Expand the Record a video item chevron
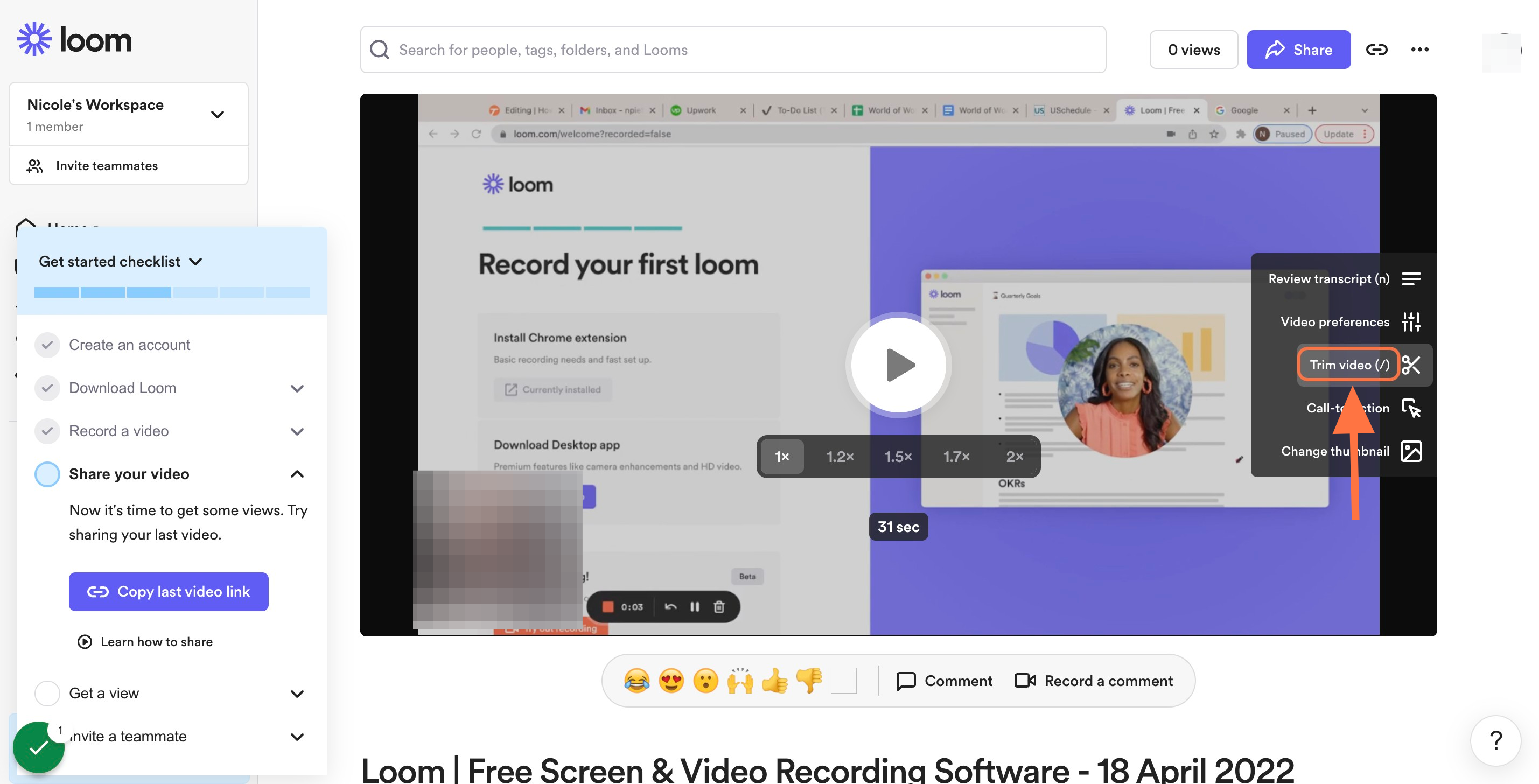The image size is (1539, 784). [297, 431]
